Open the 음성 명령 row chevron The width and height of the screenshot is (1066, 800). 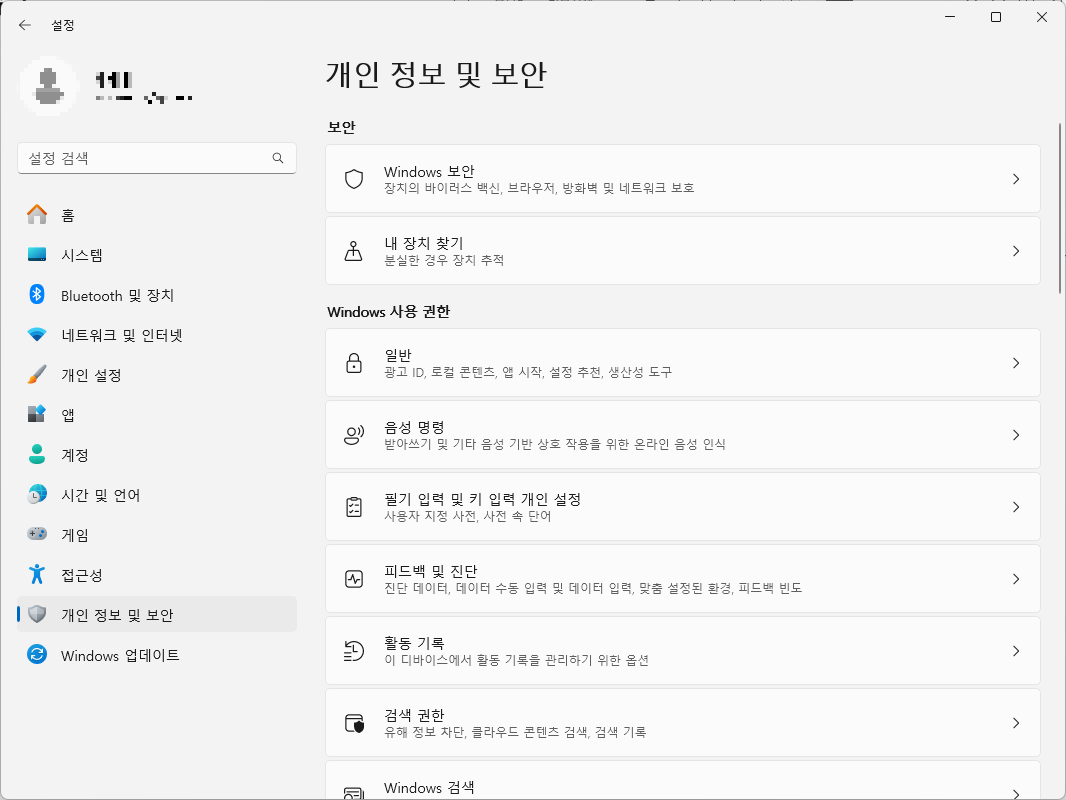(1016, 435)
